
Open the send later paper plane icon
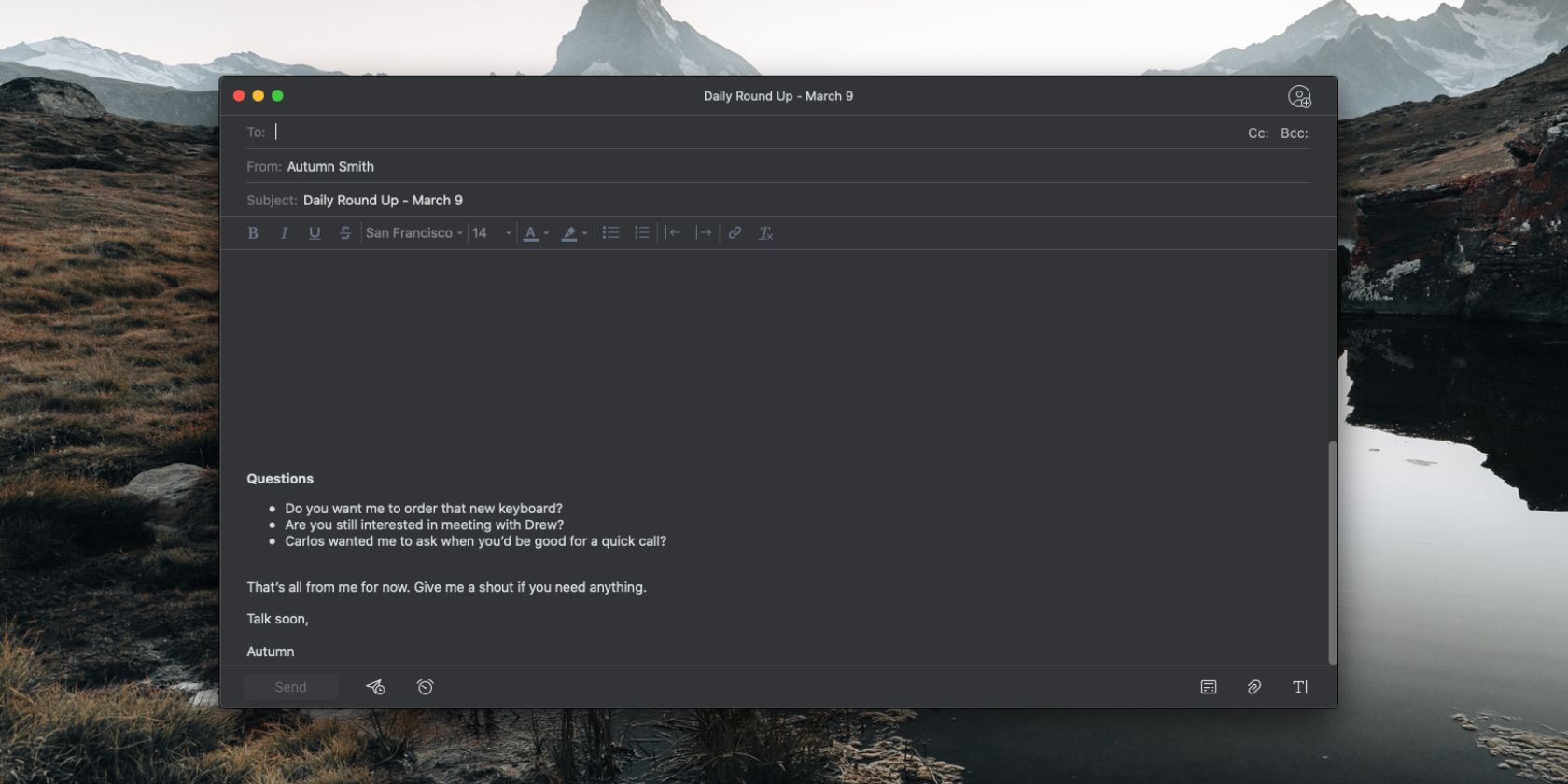click(x=375, y=687)
